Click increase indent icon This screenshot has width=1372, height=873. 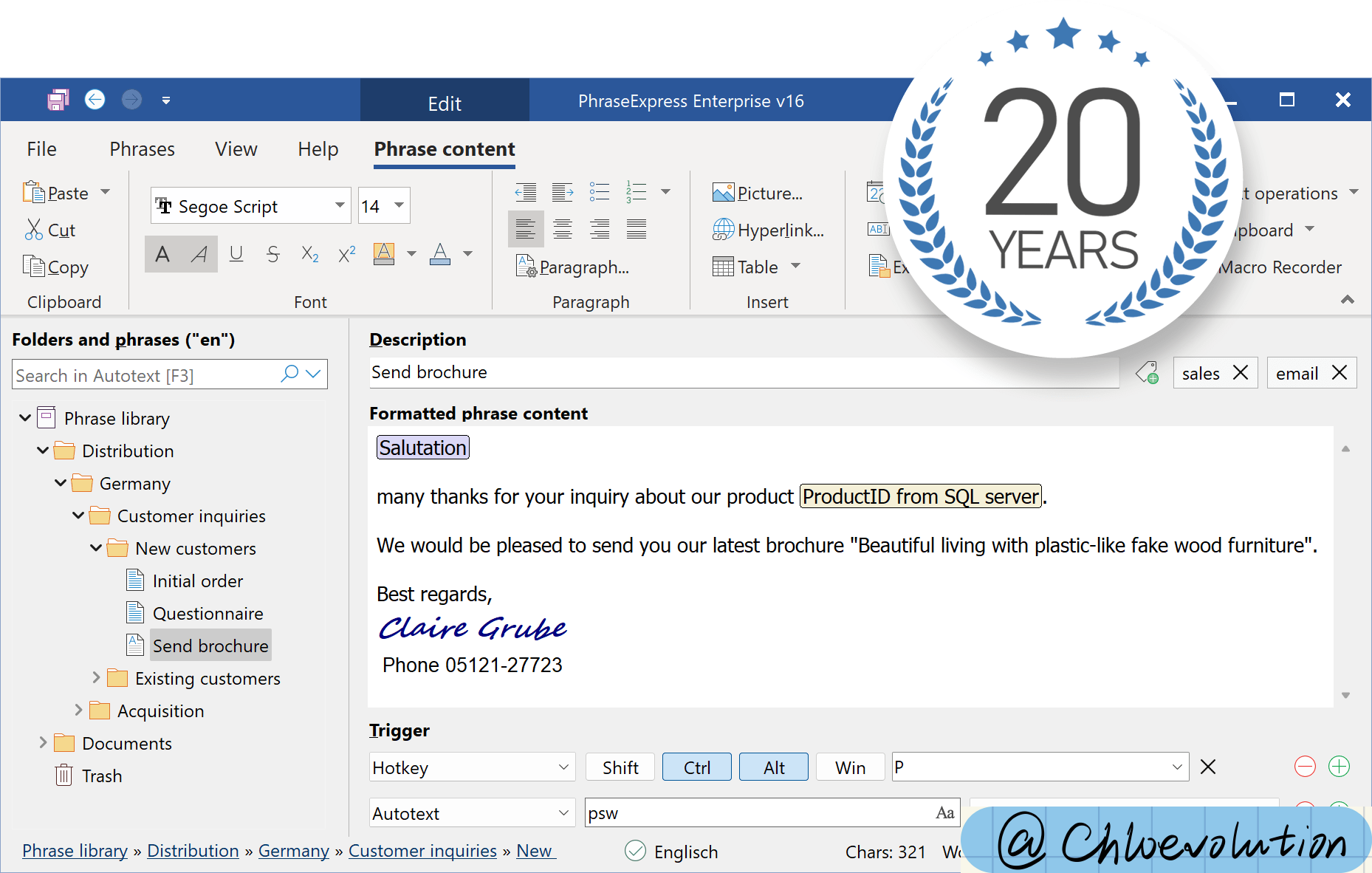563,193
